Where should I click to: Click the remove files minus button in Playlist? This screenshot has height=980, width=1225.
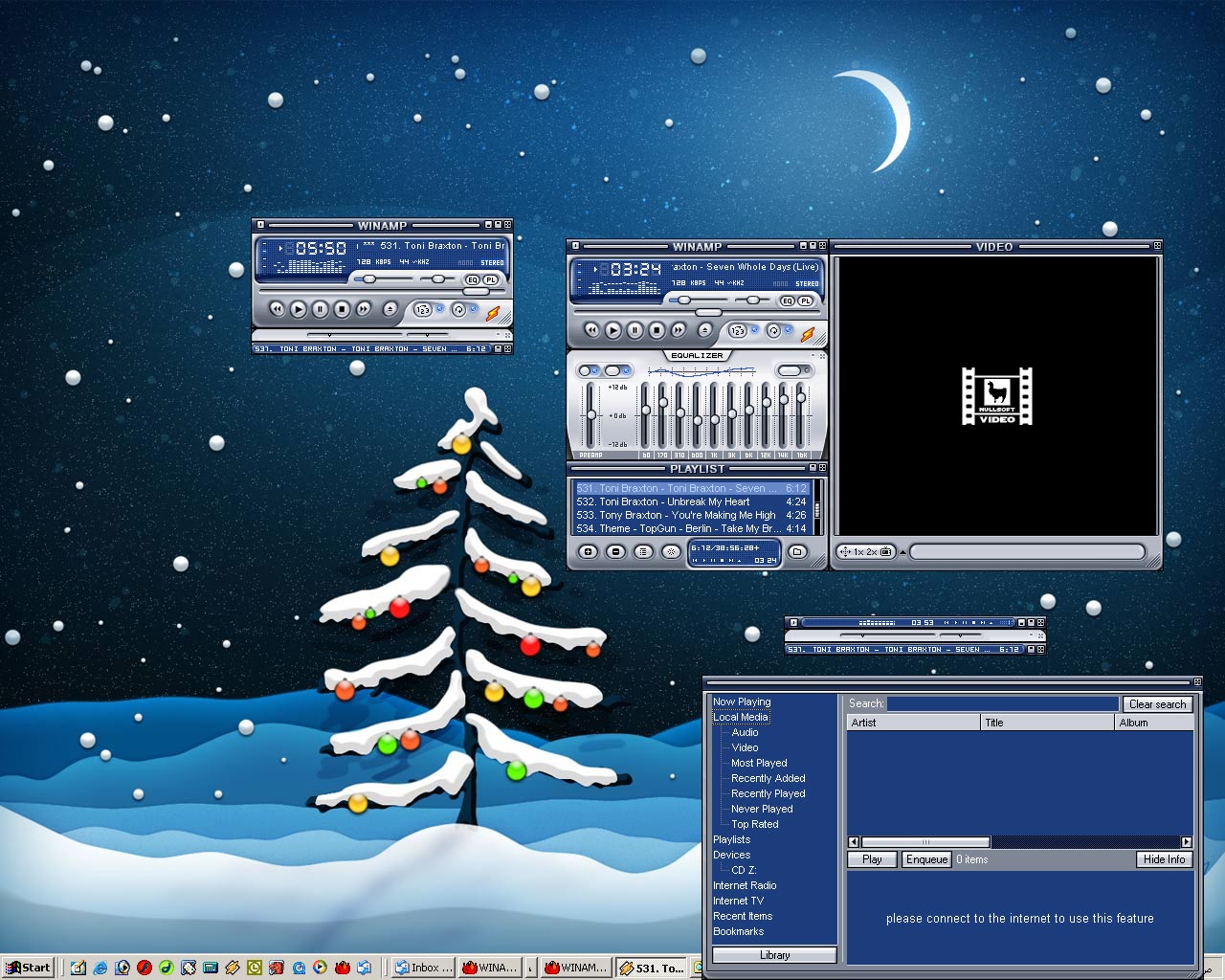pos(616,551)
